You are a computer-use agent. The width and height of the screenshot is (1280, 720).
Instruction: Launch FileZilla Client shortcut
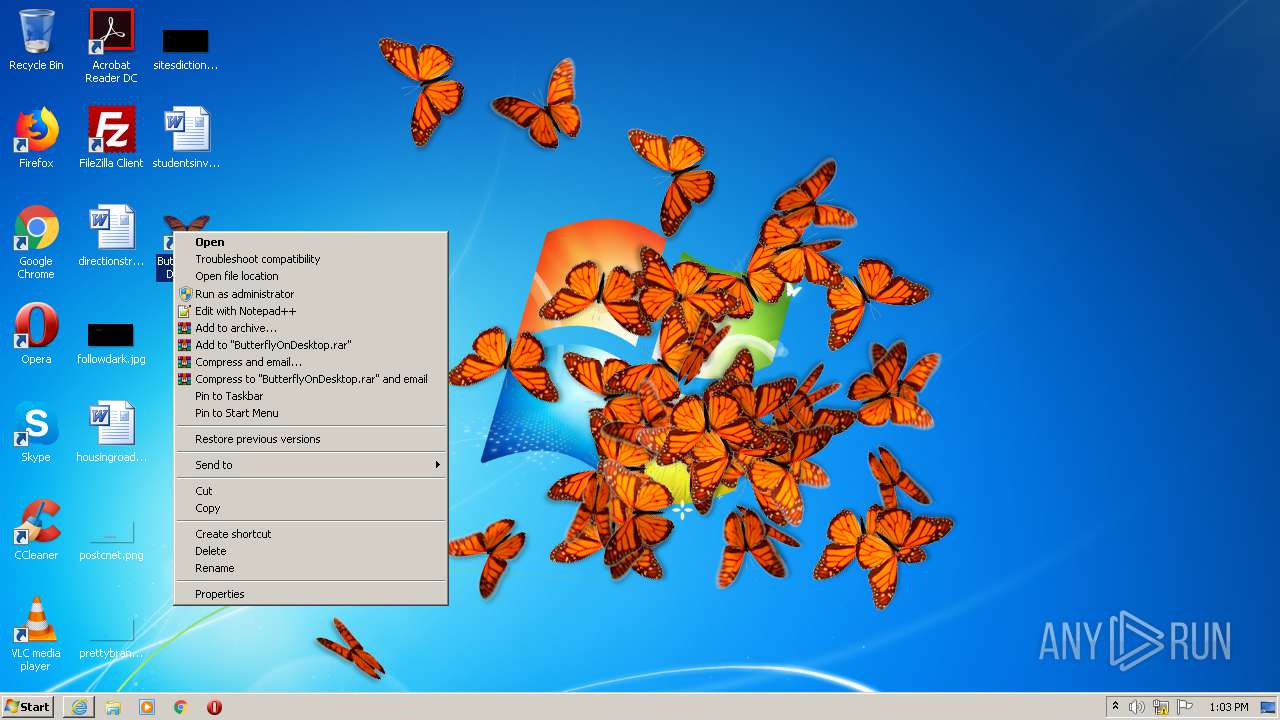click(111, 138)
